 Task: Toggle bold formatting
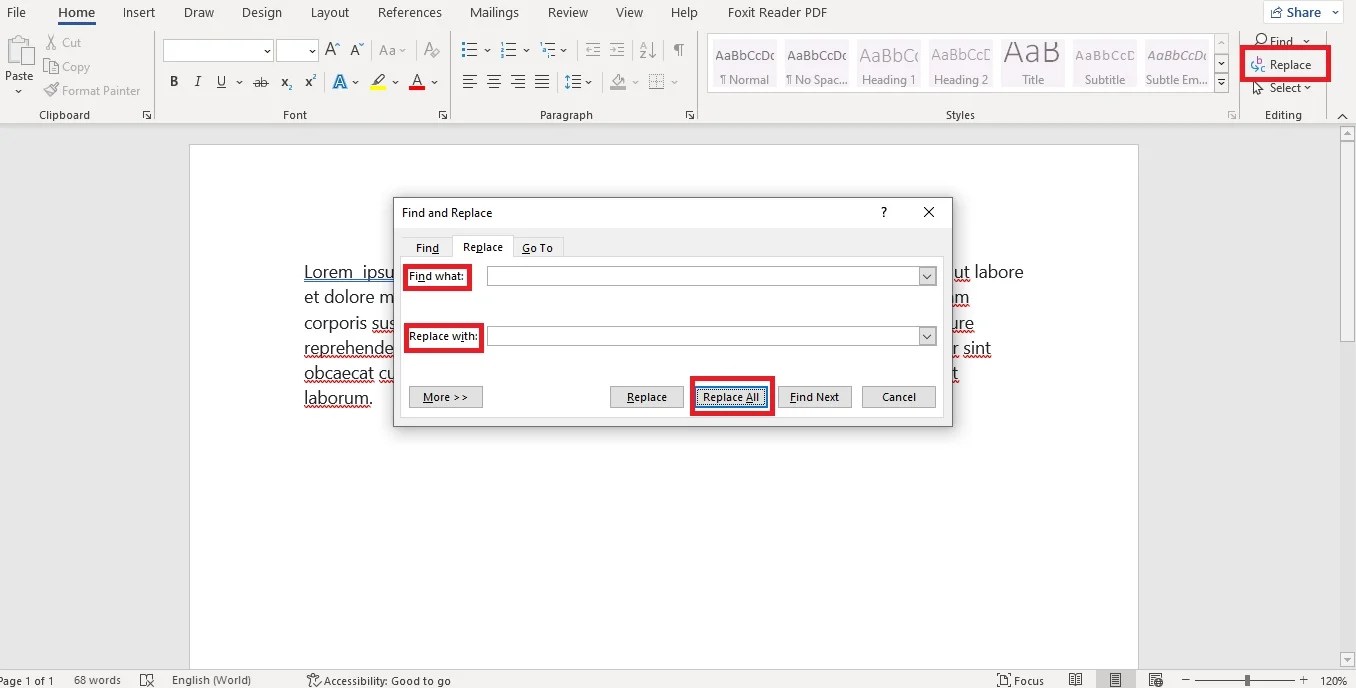pyautogui.click(x=174, y=81)
